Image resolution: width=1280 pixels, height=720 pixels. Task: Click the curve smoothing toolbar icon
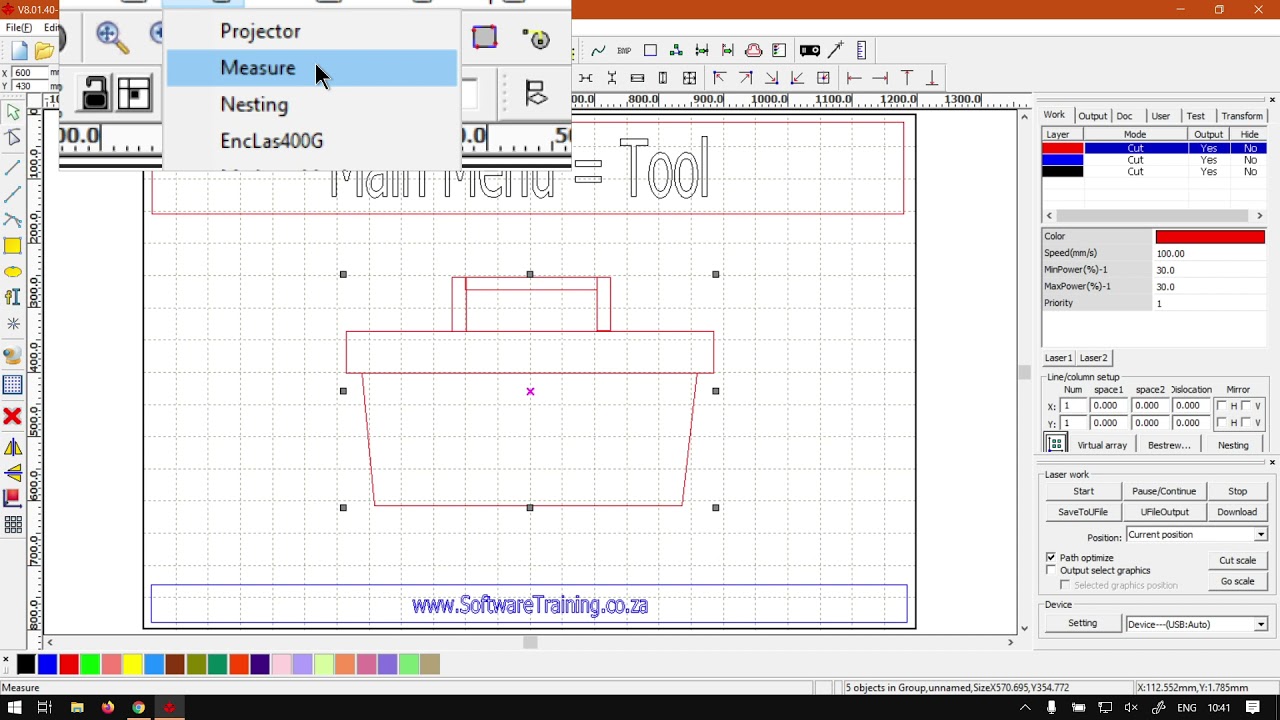598,50
